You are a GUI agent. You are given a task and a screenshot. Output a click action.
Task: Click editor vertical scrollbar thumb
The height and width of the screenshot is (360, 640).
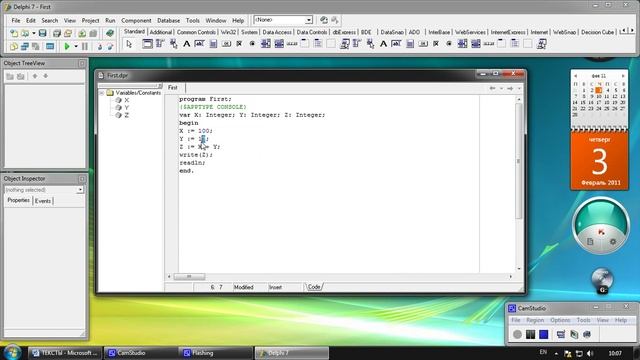519,161
